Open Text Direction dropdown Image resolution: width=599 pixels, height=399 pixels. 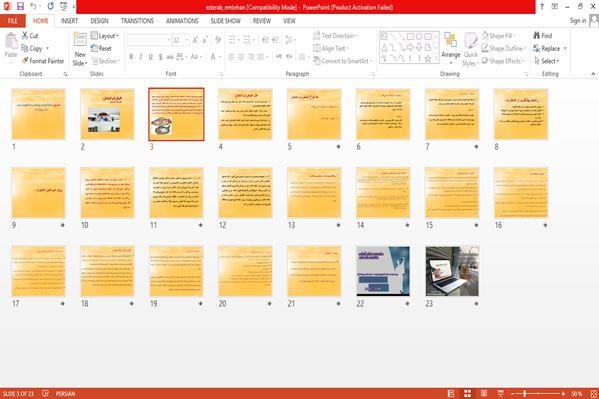(x=335, y=36)
